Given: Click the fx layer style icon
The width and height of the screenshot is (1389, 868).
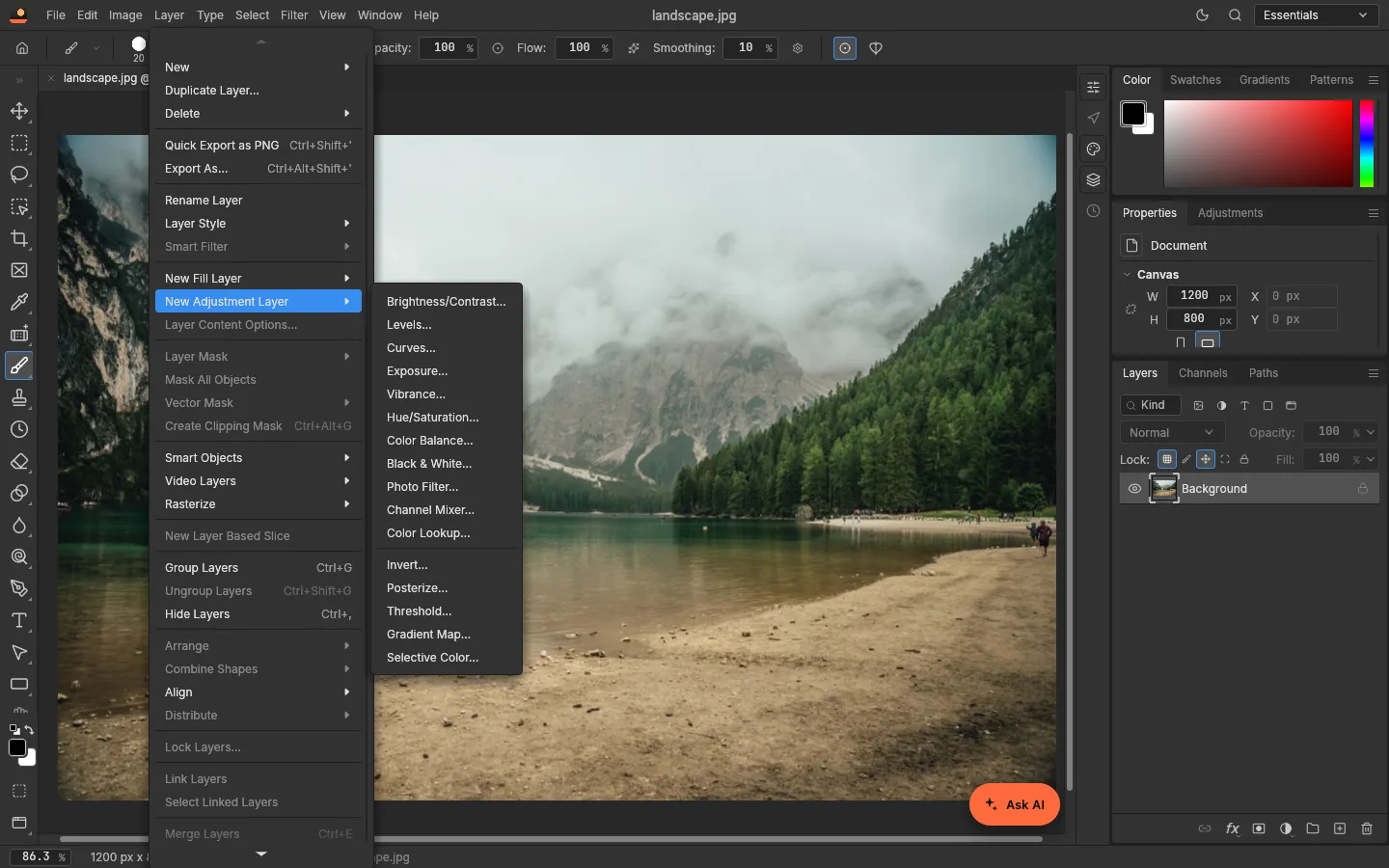Looking at the screenshot, I should (1232, 828).
